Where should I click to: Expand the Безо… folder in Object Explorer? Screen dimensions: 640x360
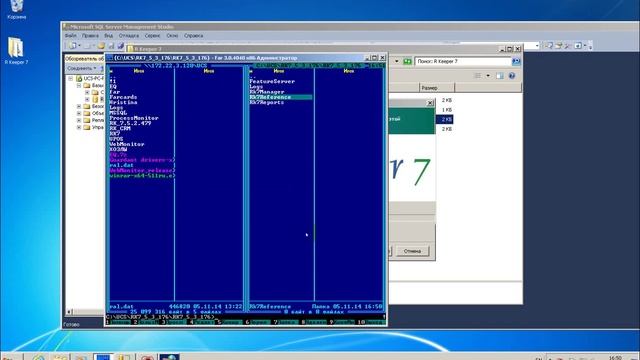pos(79,107)
